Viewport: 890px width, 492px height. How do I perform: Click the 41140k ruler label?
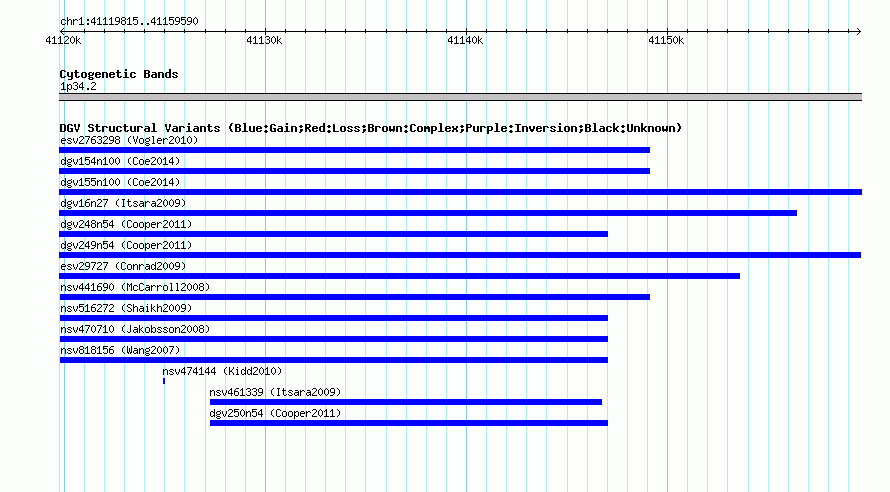(x=465, y=40)
